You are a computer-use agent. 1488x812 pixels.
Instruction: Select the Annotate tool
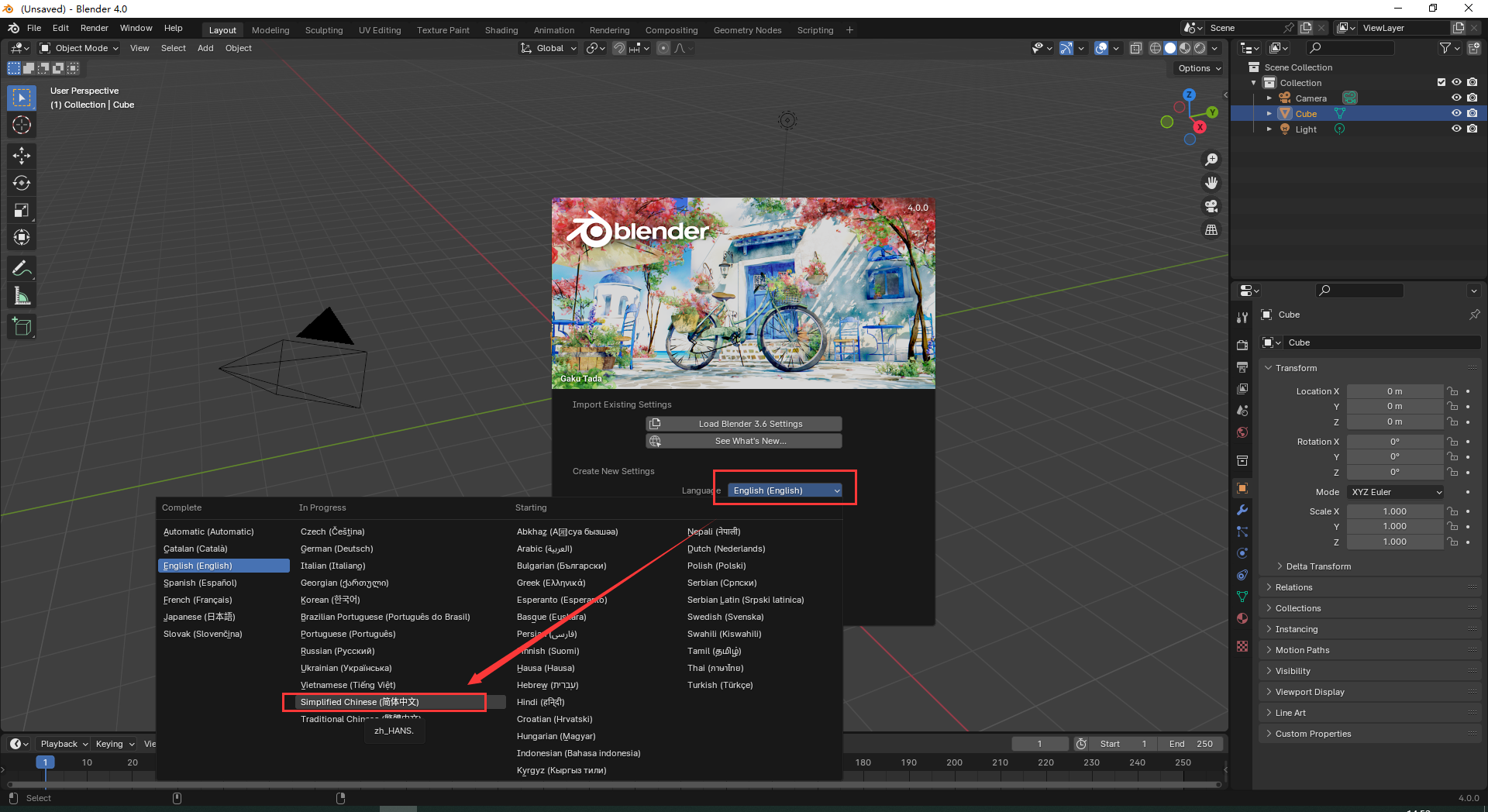tap(21, 267)
